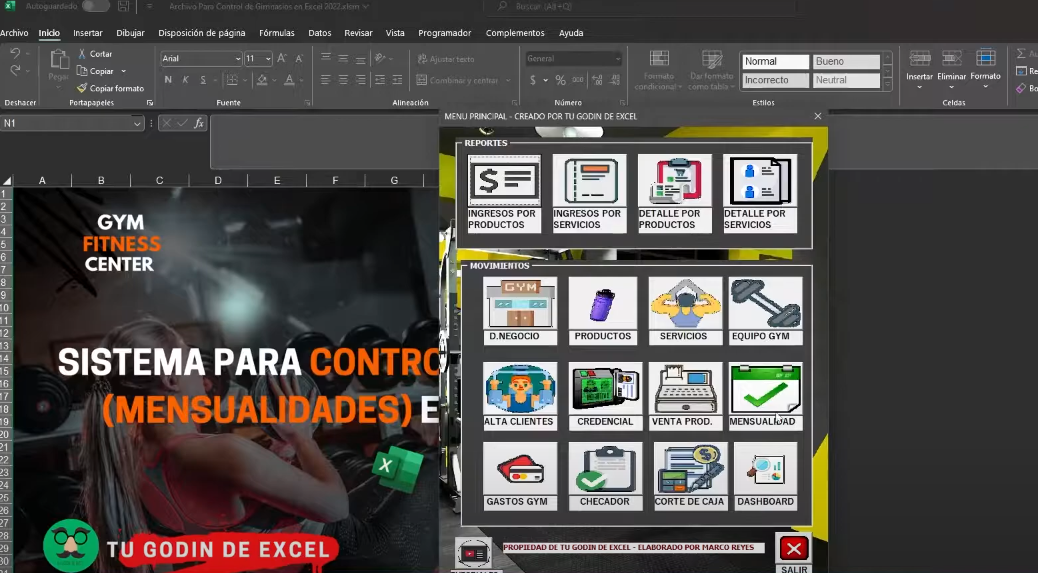
Task: Click the Buscar search box
Action: 642,6
